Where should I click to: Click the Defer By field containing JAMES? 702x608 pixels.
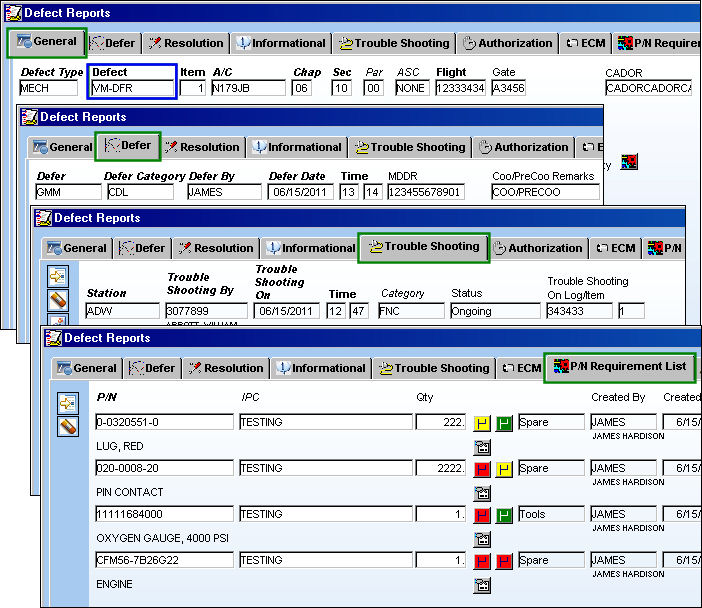click(x=224, y=192)
